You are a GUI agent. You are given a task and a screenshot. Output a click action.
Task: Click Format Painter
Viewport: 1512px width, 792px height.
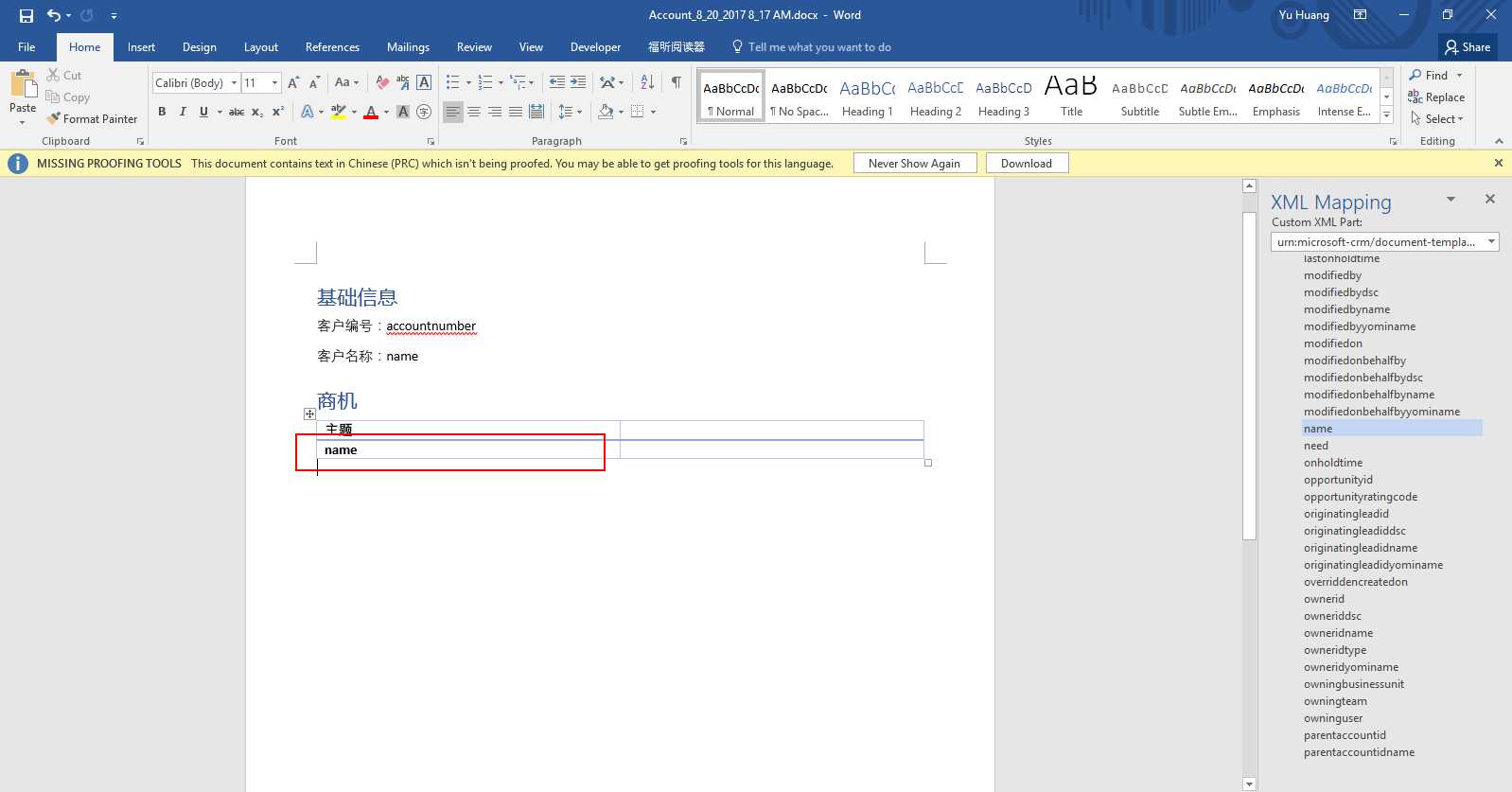tap(93, 118)
